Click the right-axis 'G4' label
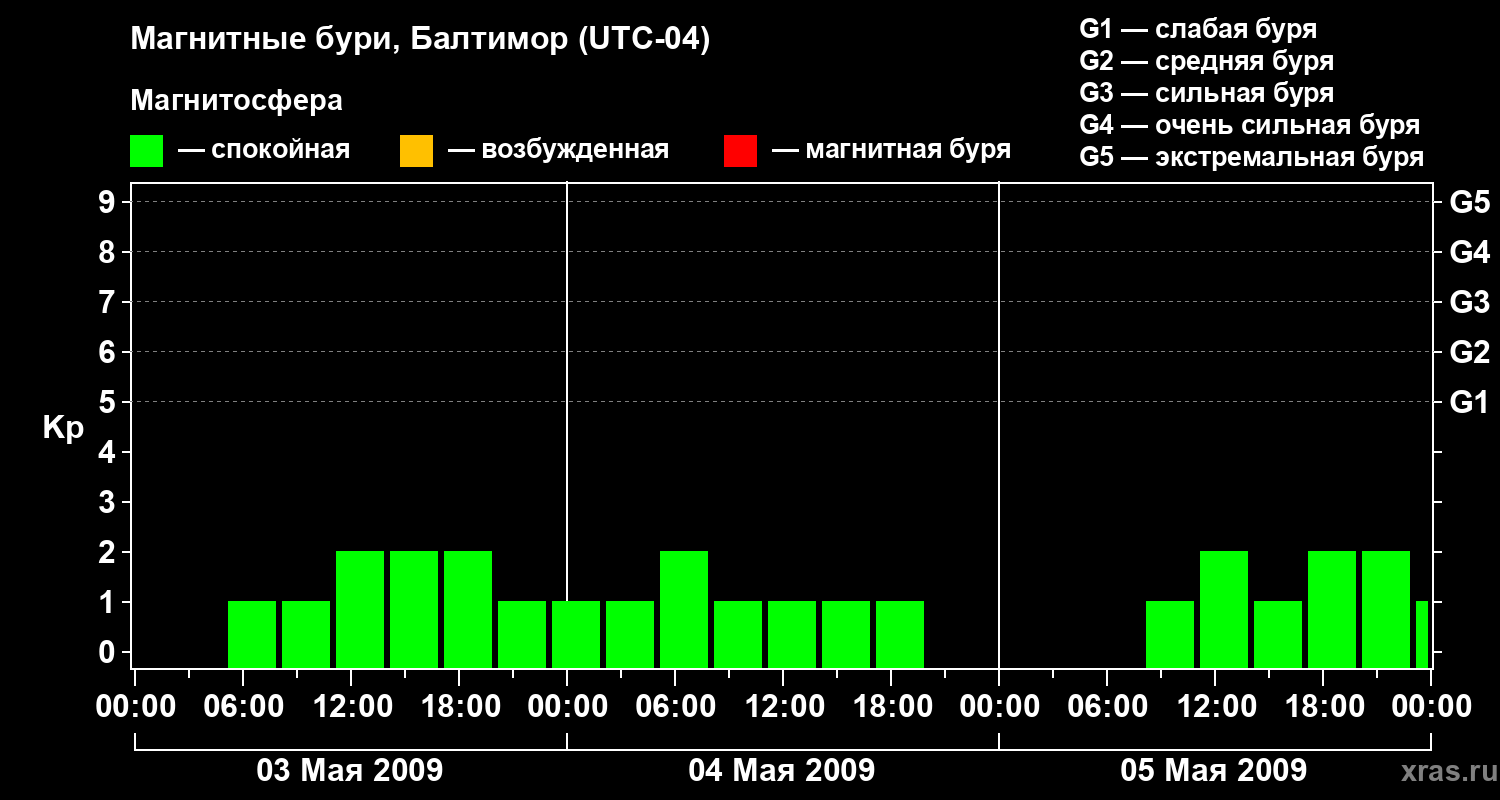Screen dimensions: 1500x800 [1469, 252]
